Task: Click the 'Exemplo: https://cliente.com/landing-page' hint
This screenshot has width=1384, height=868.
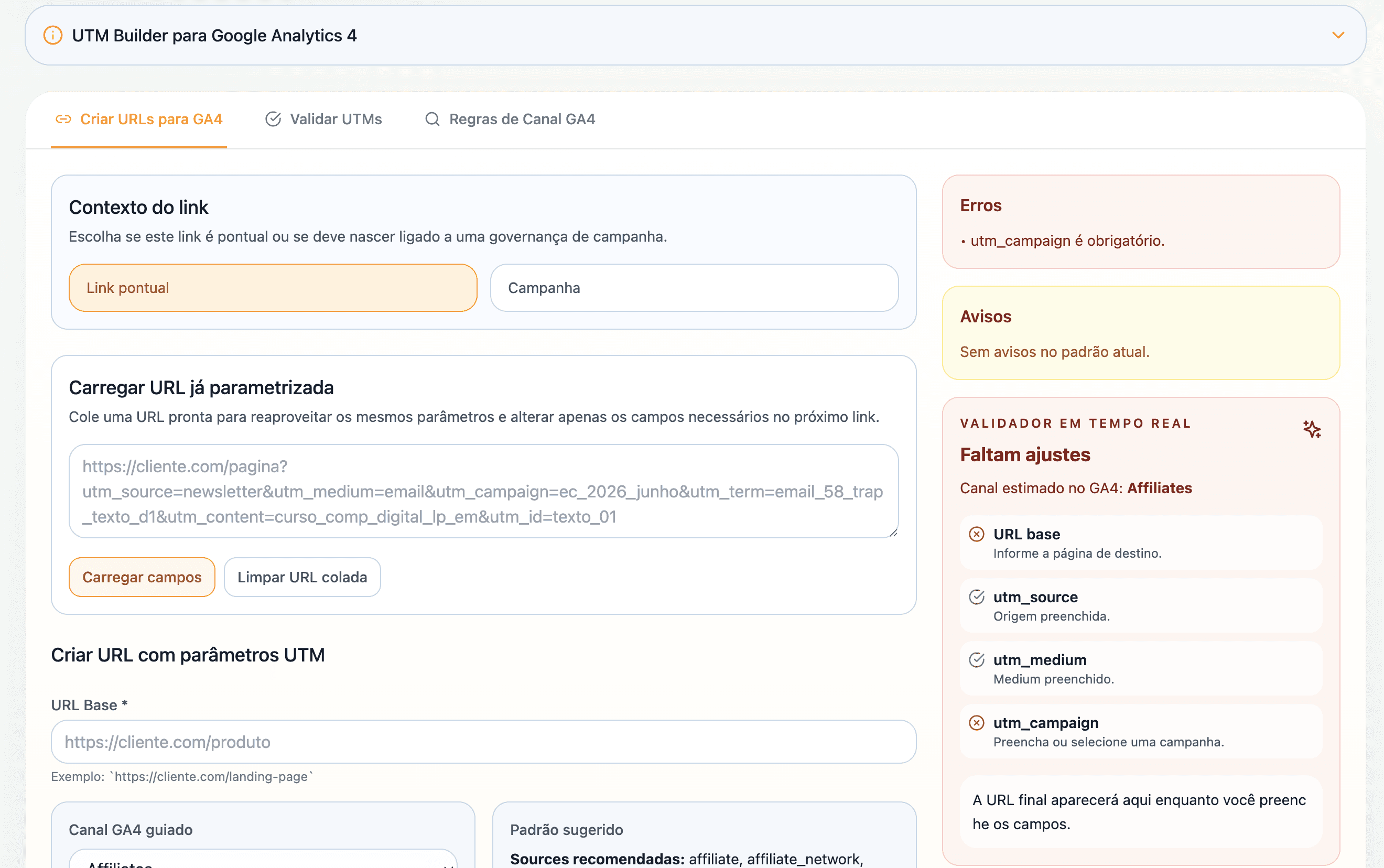Action: [182, 777]
